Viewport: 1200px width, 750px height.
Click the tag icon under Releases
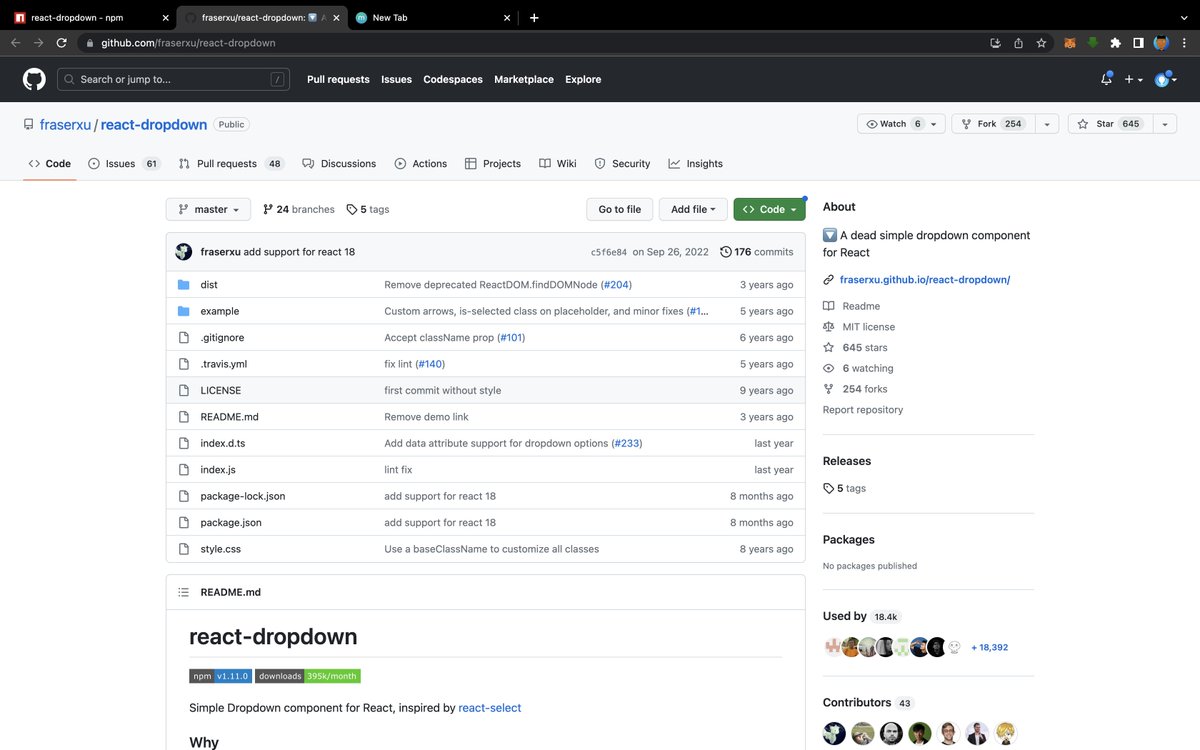click(x=828, y=488)
